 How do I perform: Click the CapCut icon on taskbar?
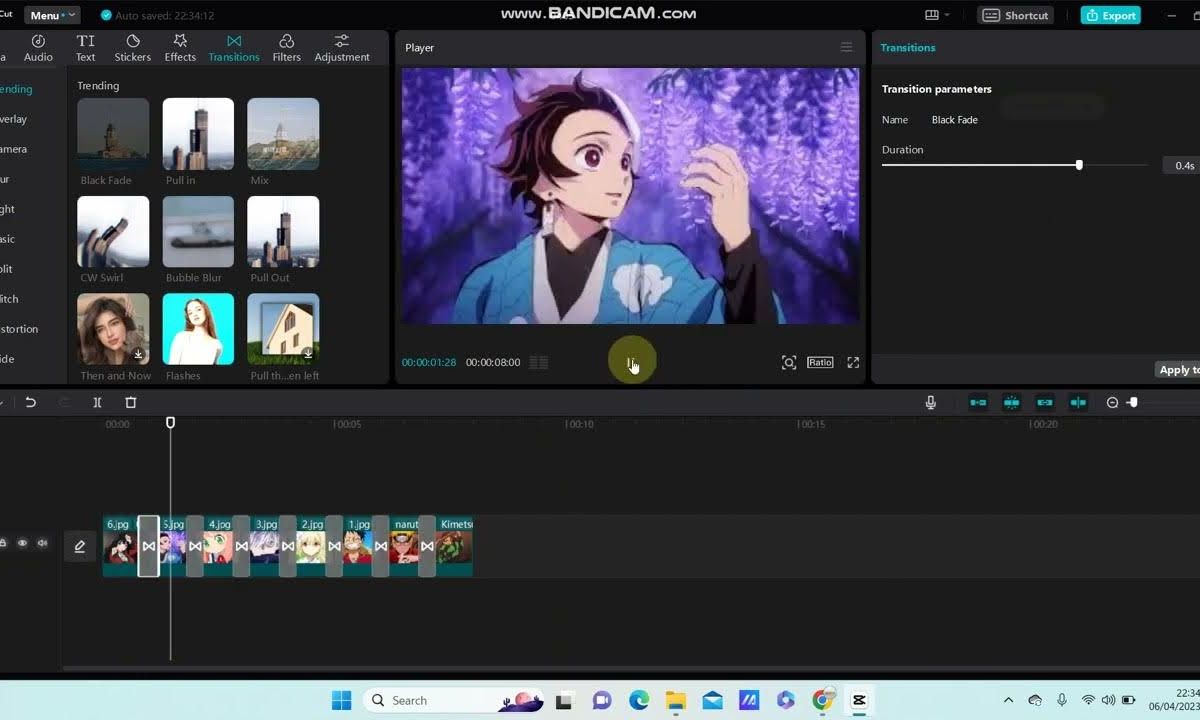859,700
